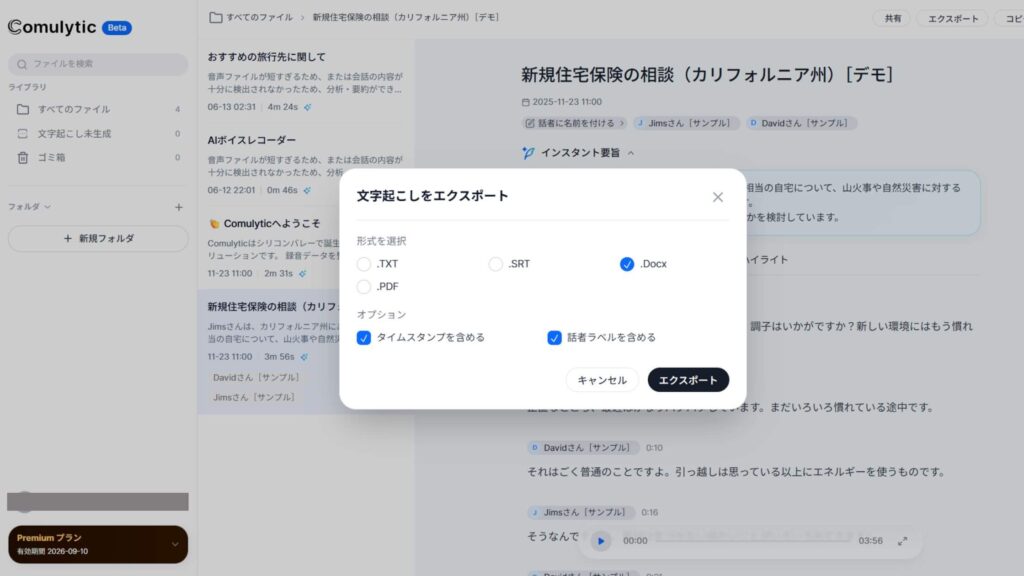Image resolution: width=1024 pixels, height=576 pixels.
Task: Click the calendar icon beside 2025-11-23 11:00
Action: point(526,102)
